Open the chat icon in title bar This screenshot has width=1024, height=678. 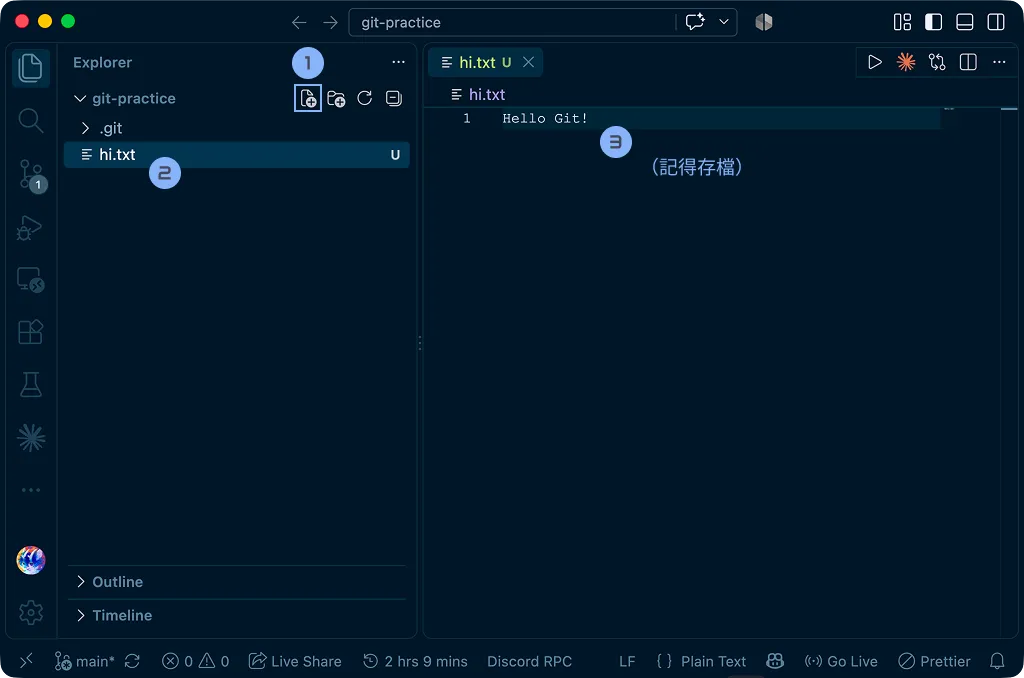pos(695,22)
